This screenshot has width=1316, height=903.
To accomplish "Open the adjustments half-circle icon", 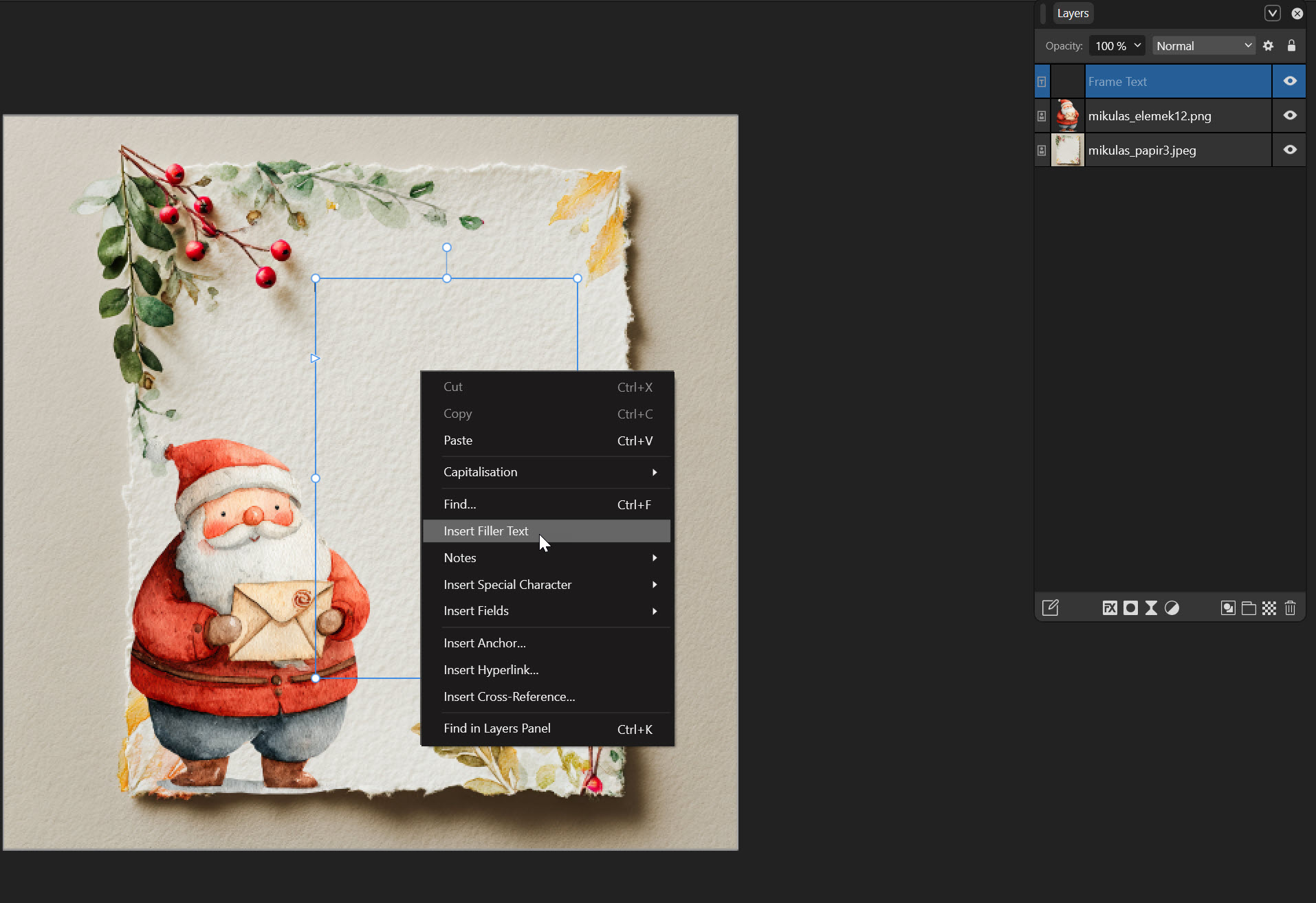I will [x=1172, y=608].
